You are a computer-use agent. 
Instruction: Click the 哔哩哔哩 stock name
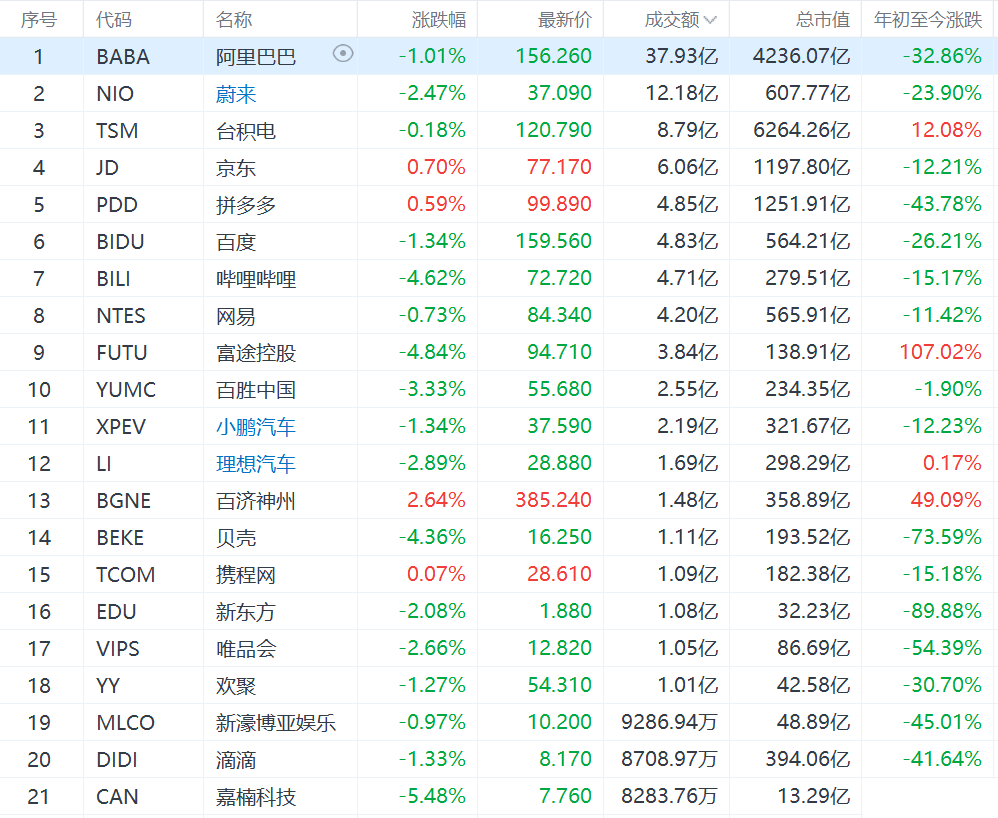click(x=256, y=279)
